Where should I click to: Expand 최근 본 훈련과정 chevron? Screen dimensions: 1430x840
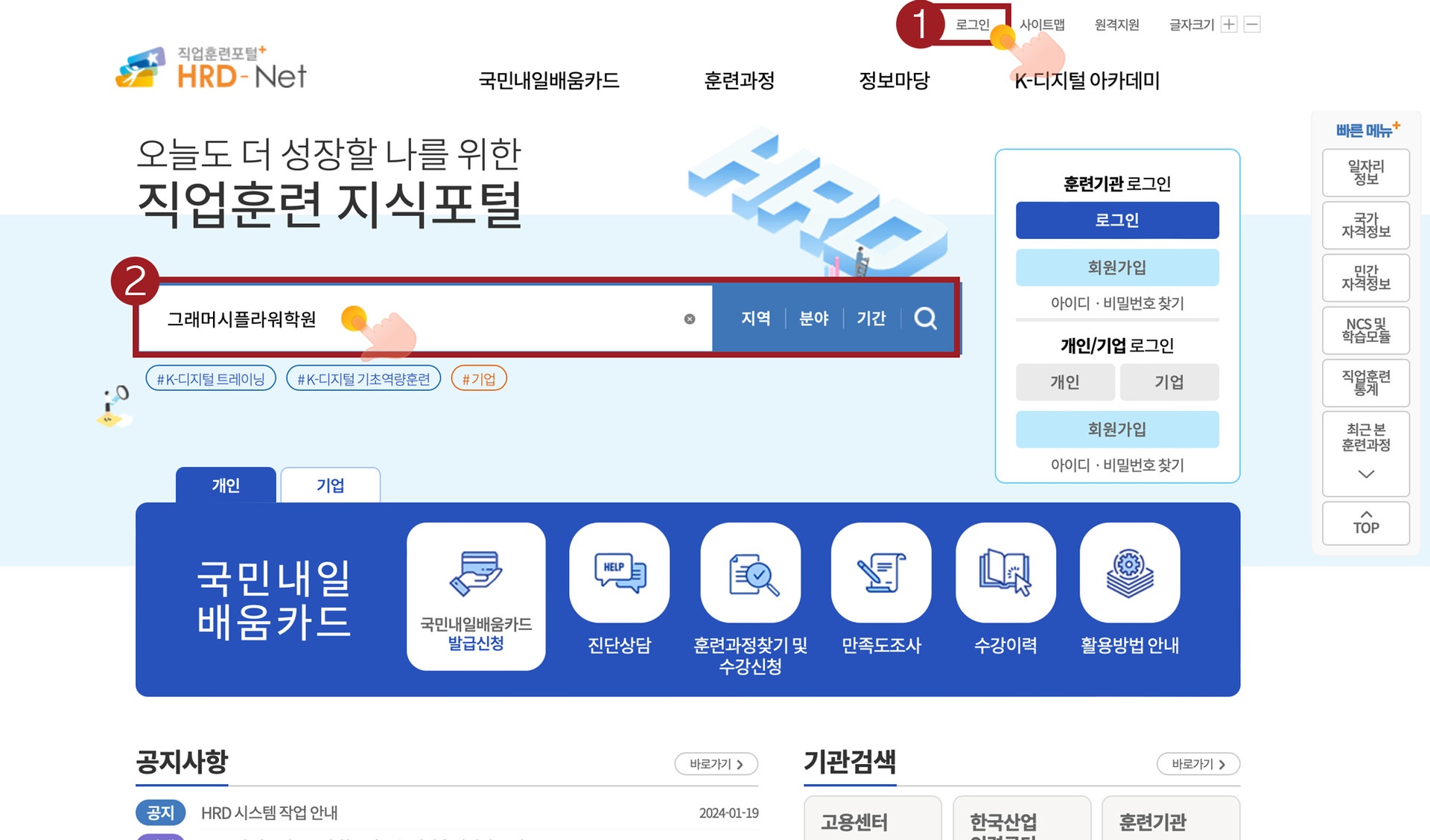tap(1366, 474)
